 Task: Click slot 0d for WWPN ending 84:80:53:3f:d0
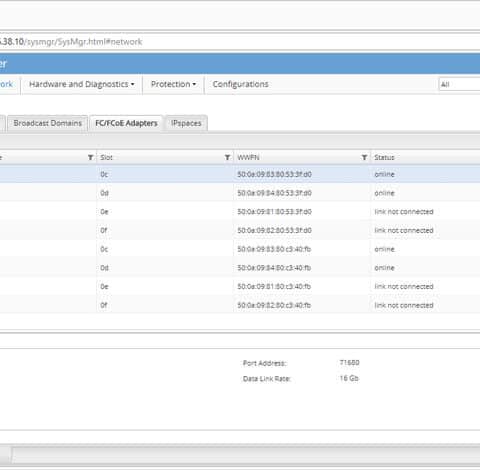[x=104, y=193]
